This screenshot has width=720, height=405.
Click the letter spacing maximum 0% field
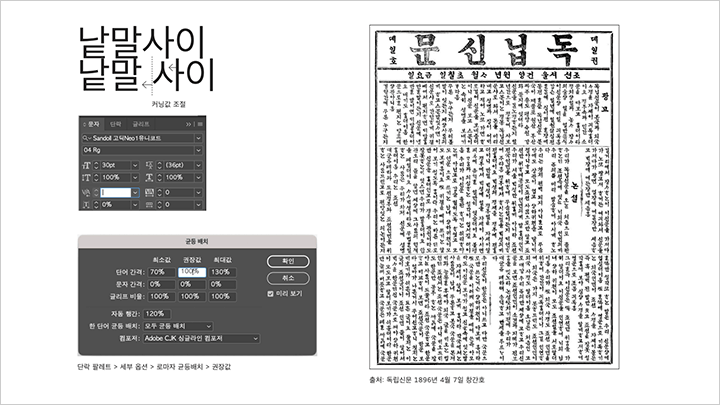coord(222,284)
